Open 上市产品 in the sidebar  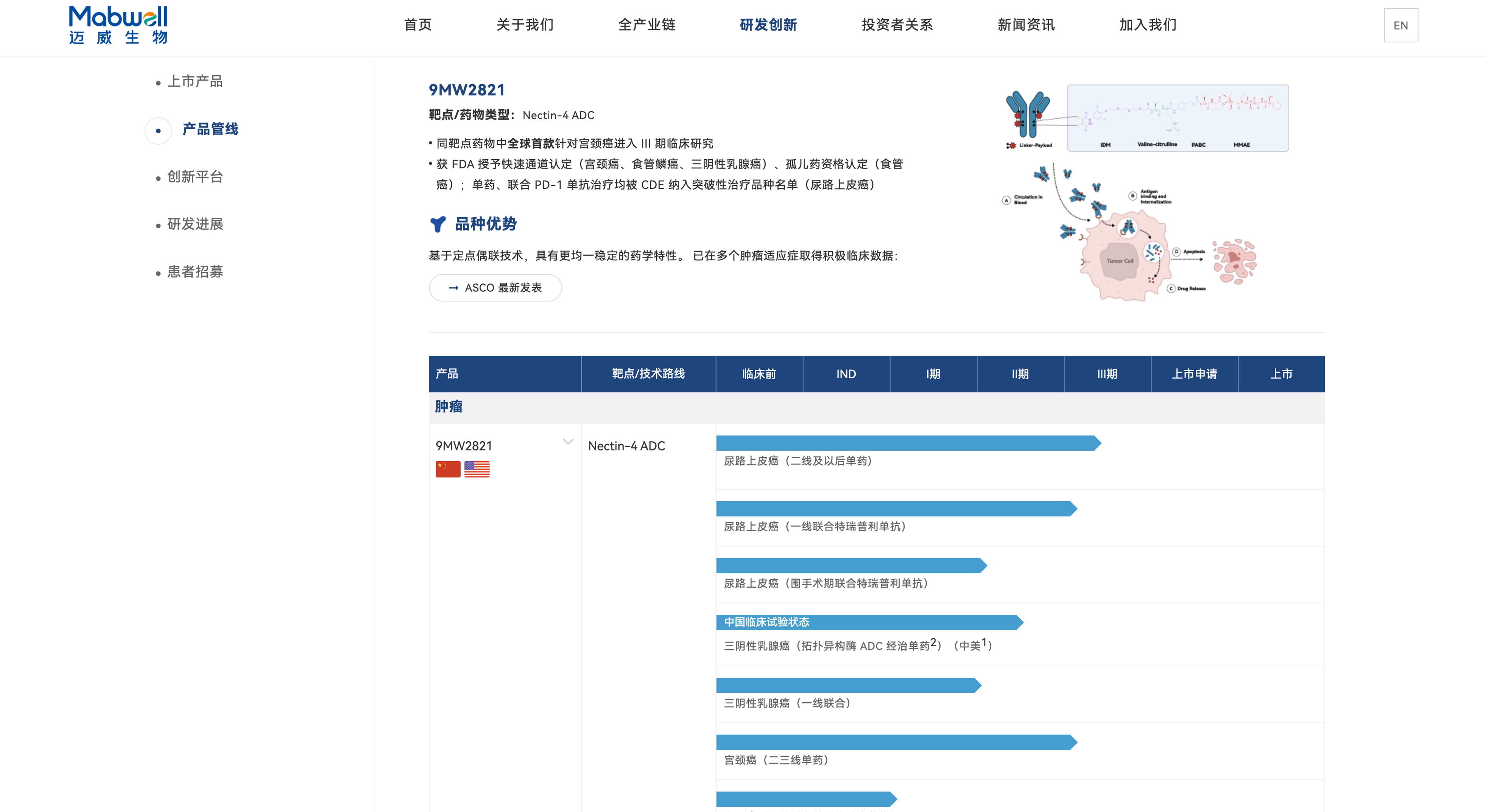195,81
